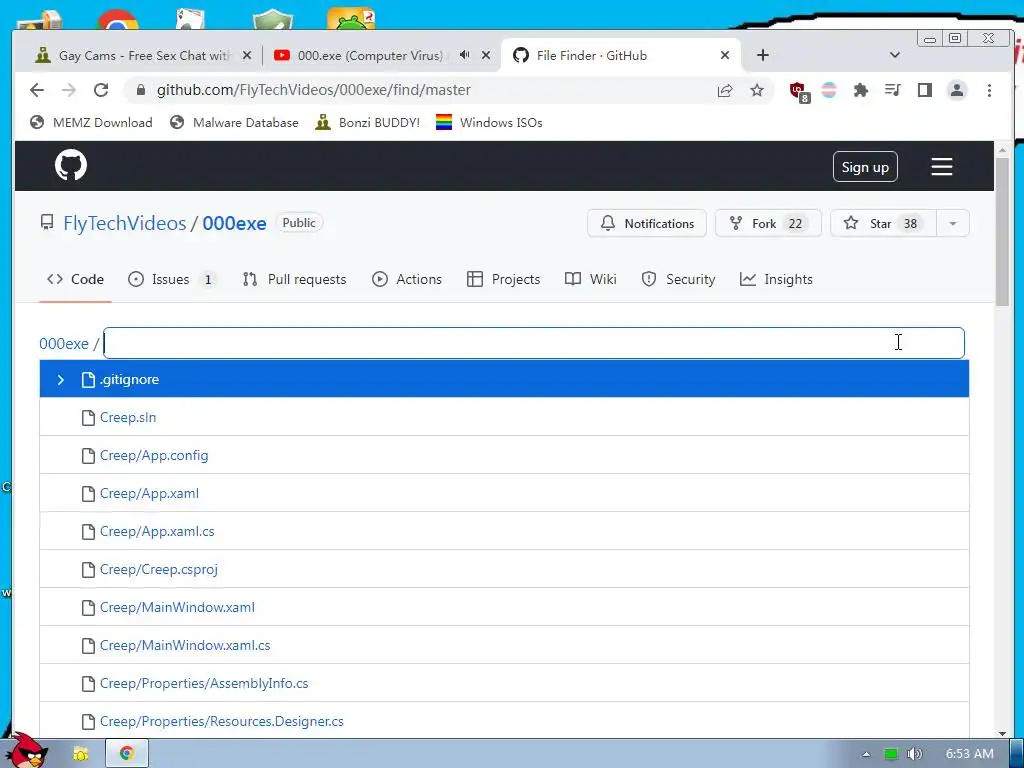
Task: Open the GitHub hamburger menu
Action: 941,167
